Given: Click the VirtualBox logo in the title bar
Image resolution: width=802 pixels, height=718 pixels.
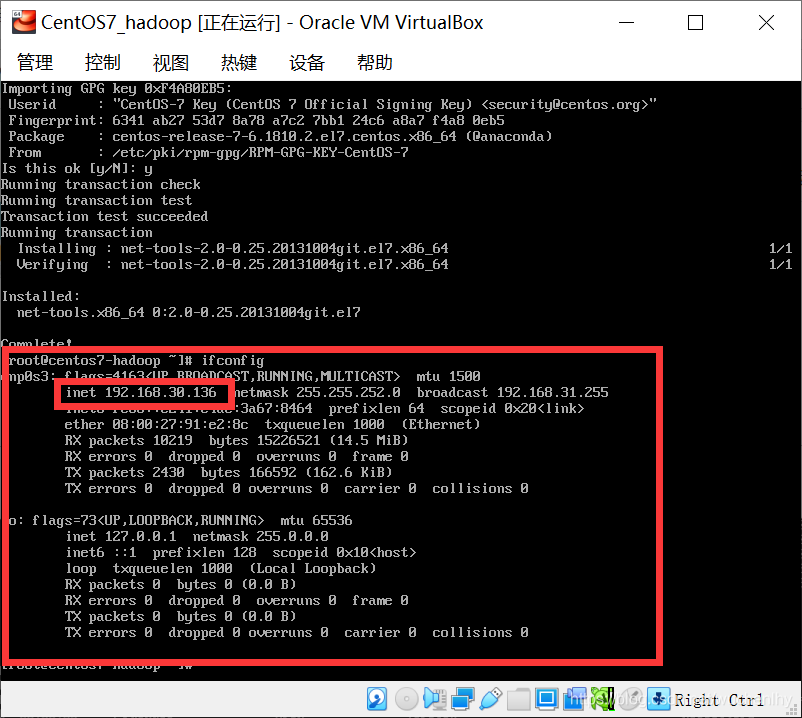Looking at the screenshot, I should (x=22, y=21).
